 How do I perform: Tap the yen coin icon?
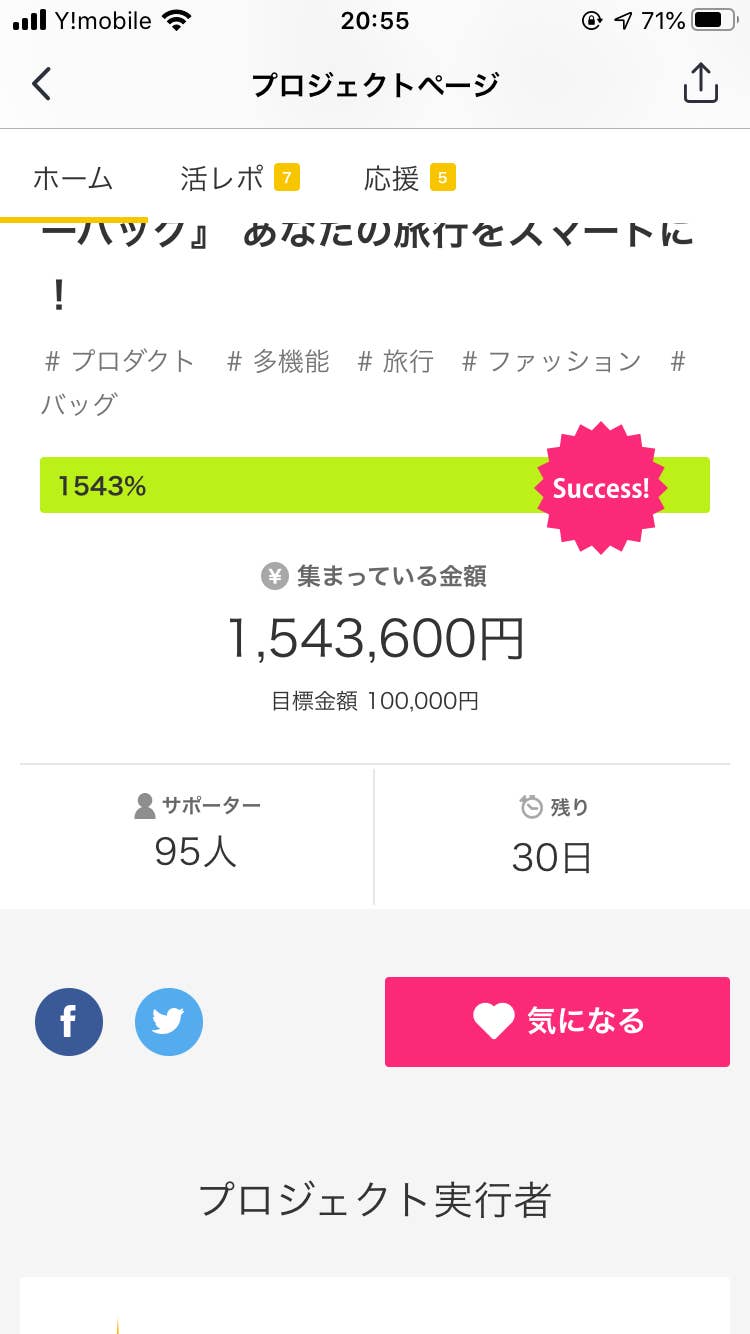tap(274, 577)
